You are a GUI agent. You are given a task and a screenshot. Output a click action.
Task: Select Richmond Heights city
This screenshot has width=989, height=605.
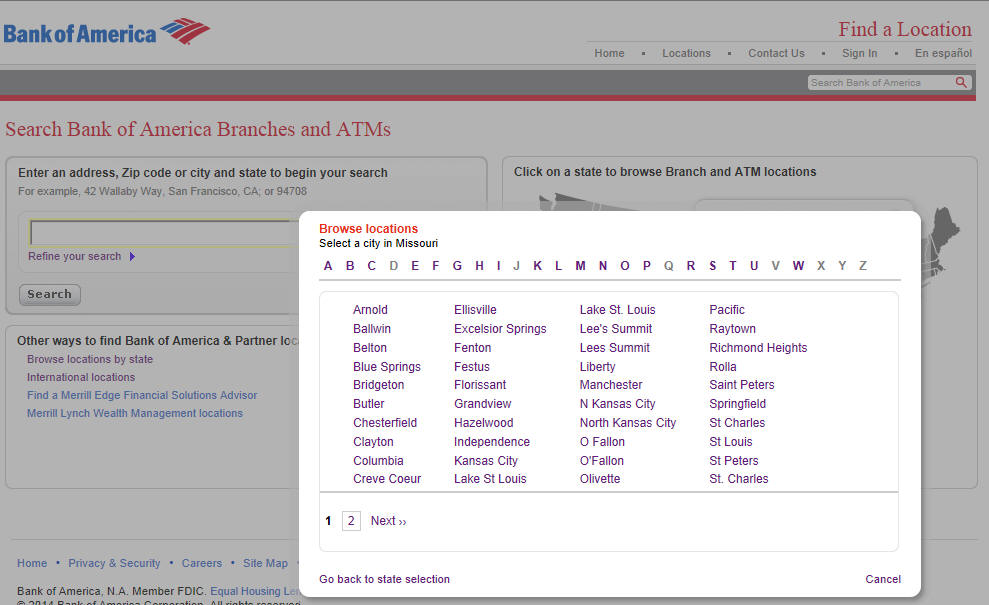(x=758, y=348)
